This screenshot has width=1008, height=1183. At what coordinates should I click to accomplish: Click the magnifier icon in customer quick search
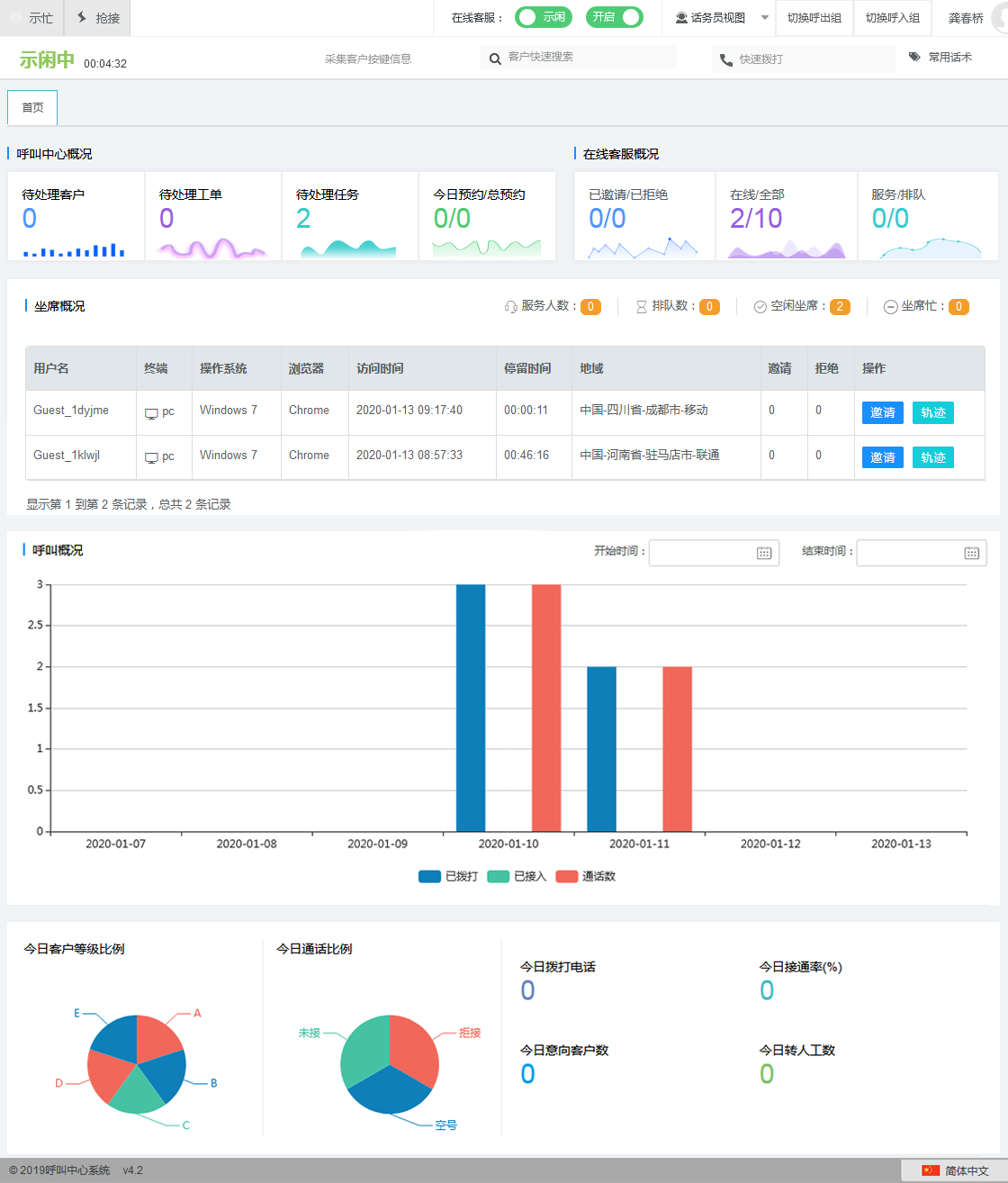tap(495, 59)
